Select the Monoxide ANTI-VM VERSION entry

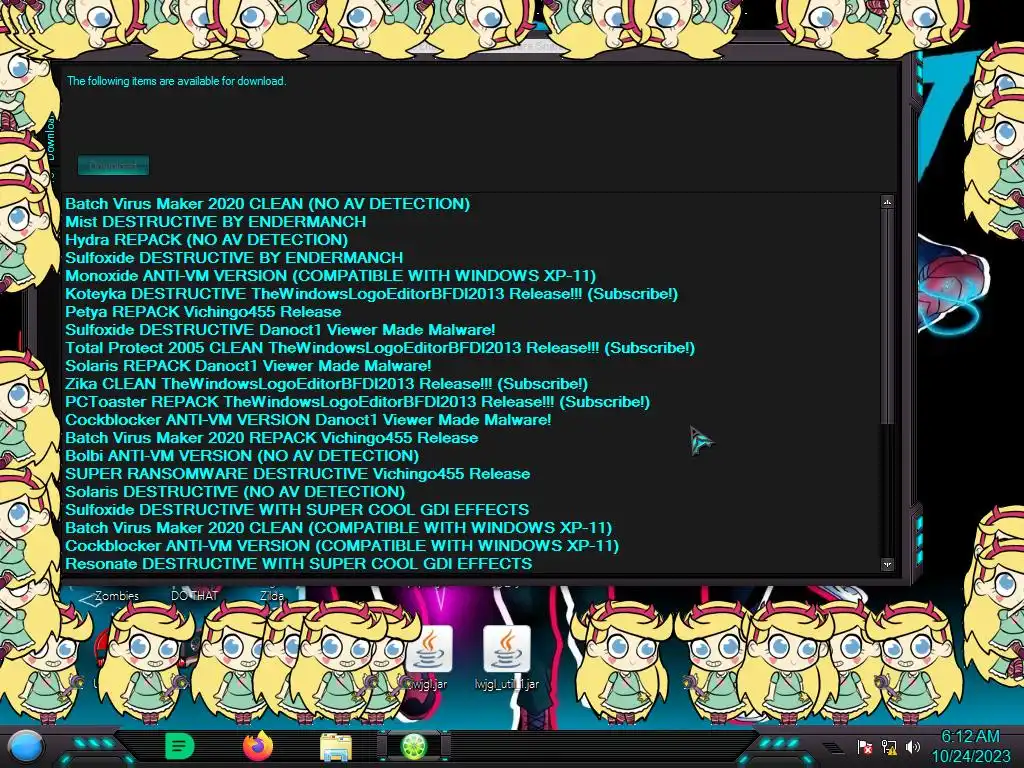coord(330,276)
